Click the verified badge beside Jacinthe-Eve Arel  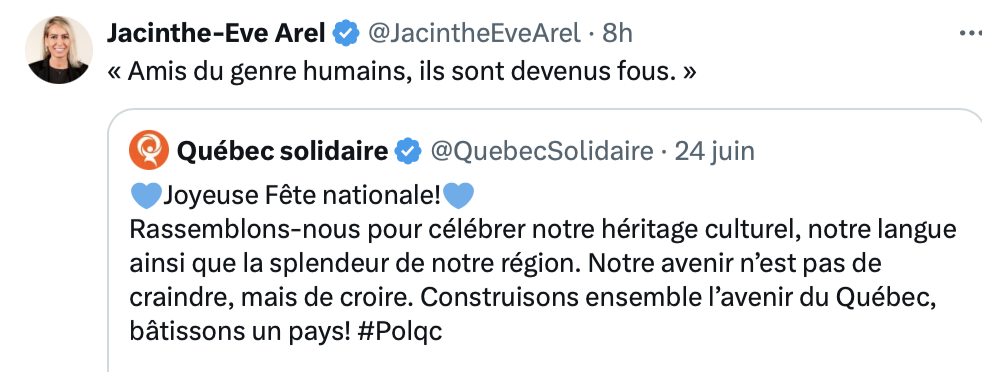click(x=346, y=33)
